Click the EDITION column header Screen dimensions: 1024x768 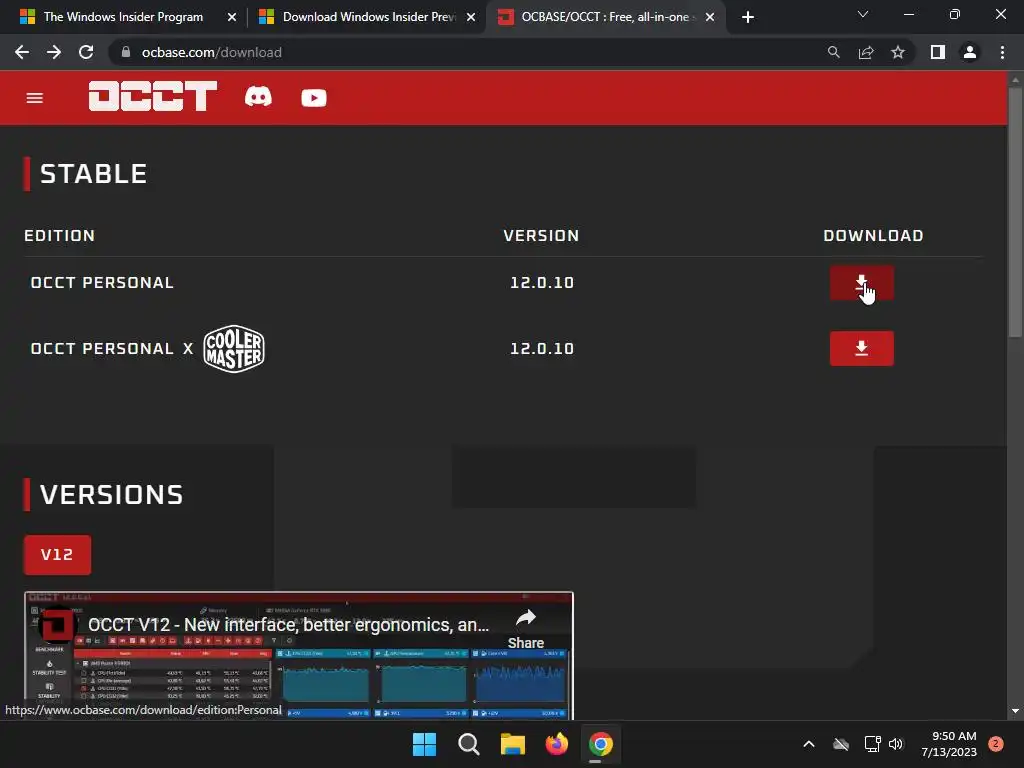(59, 236)
